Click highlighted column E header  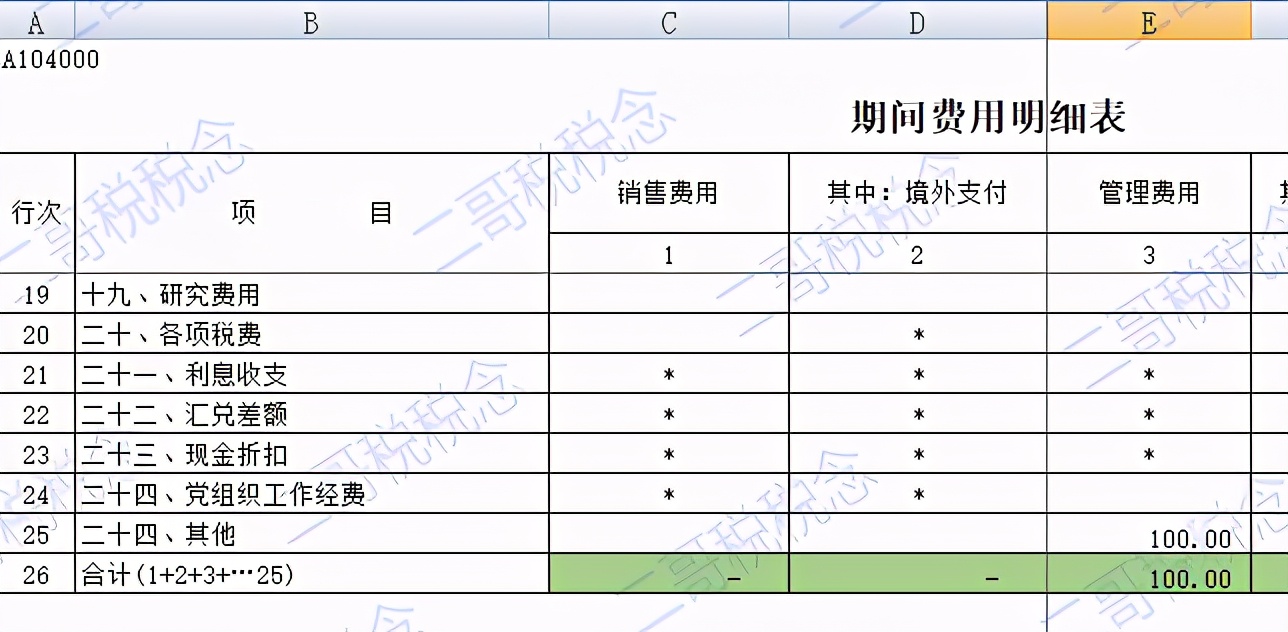pos(1148,22)
